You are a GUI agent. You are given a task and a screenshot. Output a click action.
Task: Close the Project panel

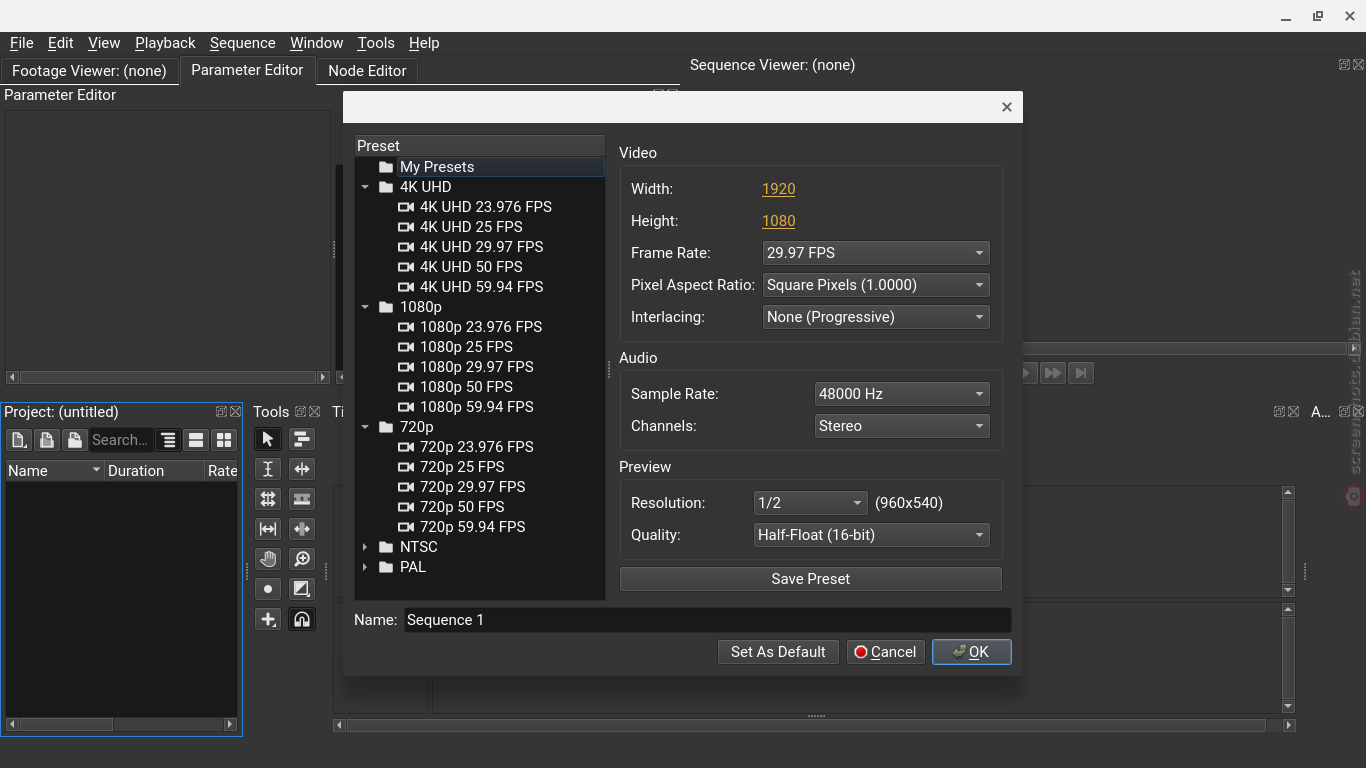point(235,412)
